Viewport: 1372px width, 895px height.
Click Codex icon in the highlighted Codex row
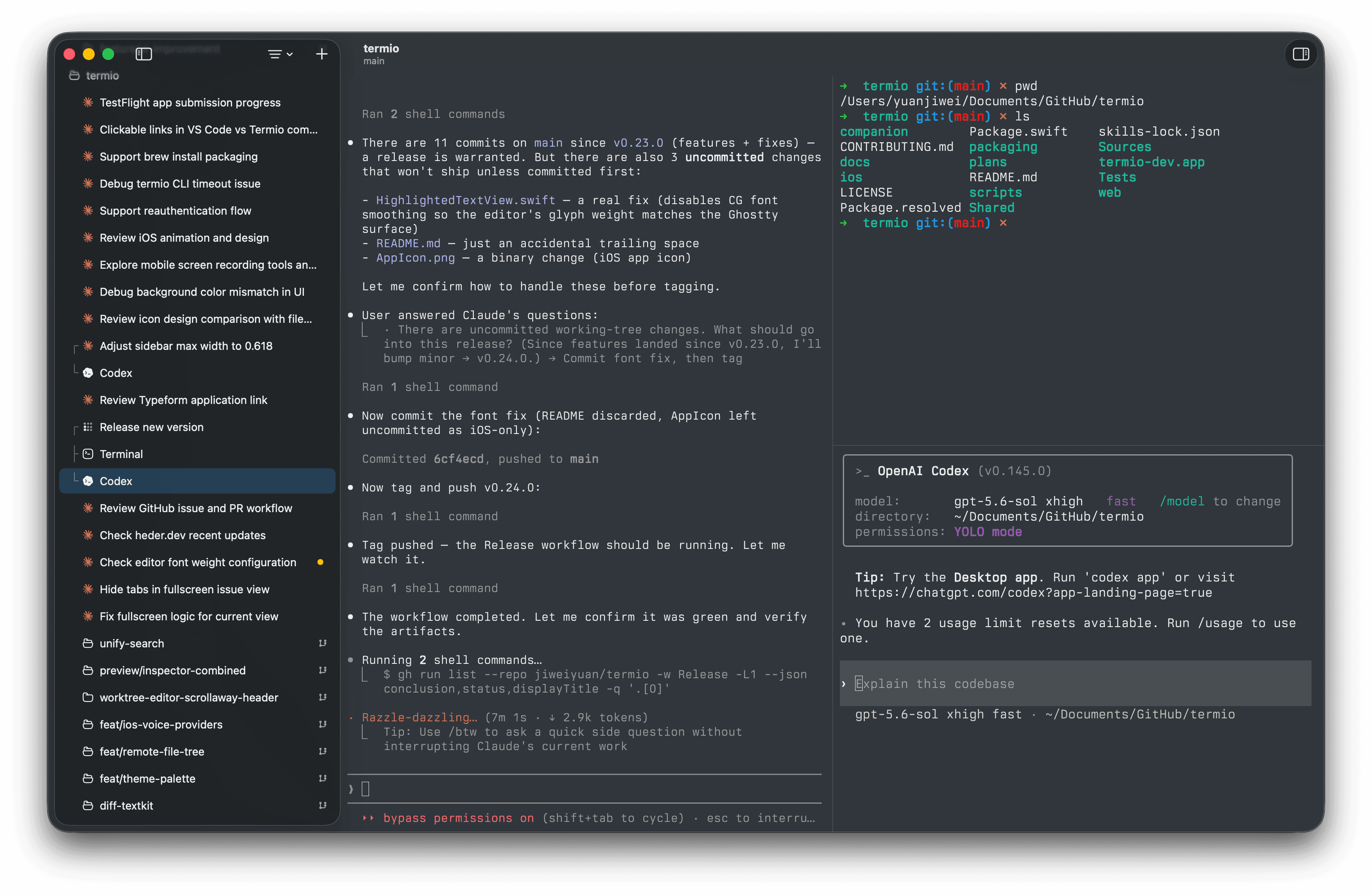click(87, 481)
